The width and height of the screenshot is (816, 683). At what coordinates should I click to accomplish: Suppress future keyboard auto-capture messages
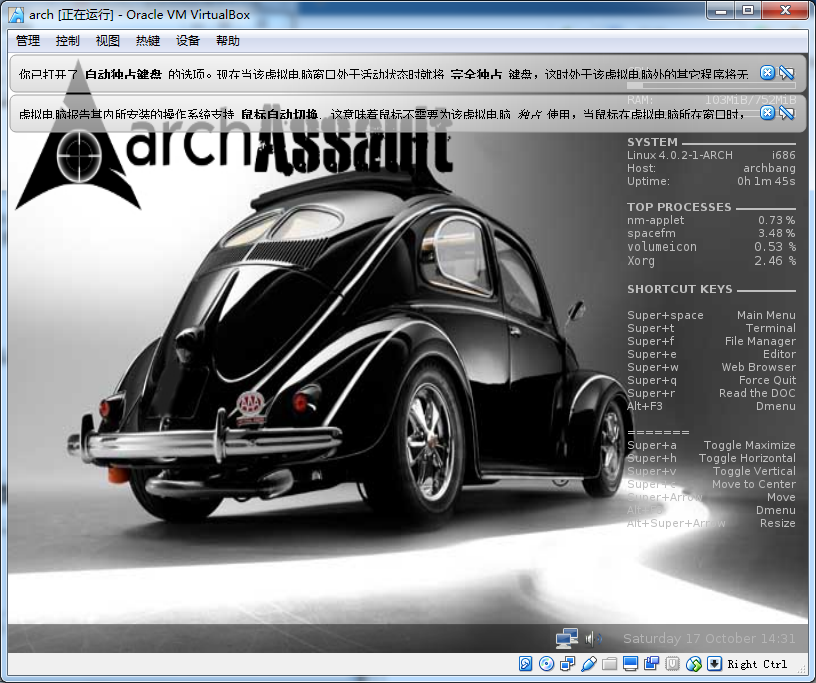[786, 73]
